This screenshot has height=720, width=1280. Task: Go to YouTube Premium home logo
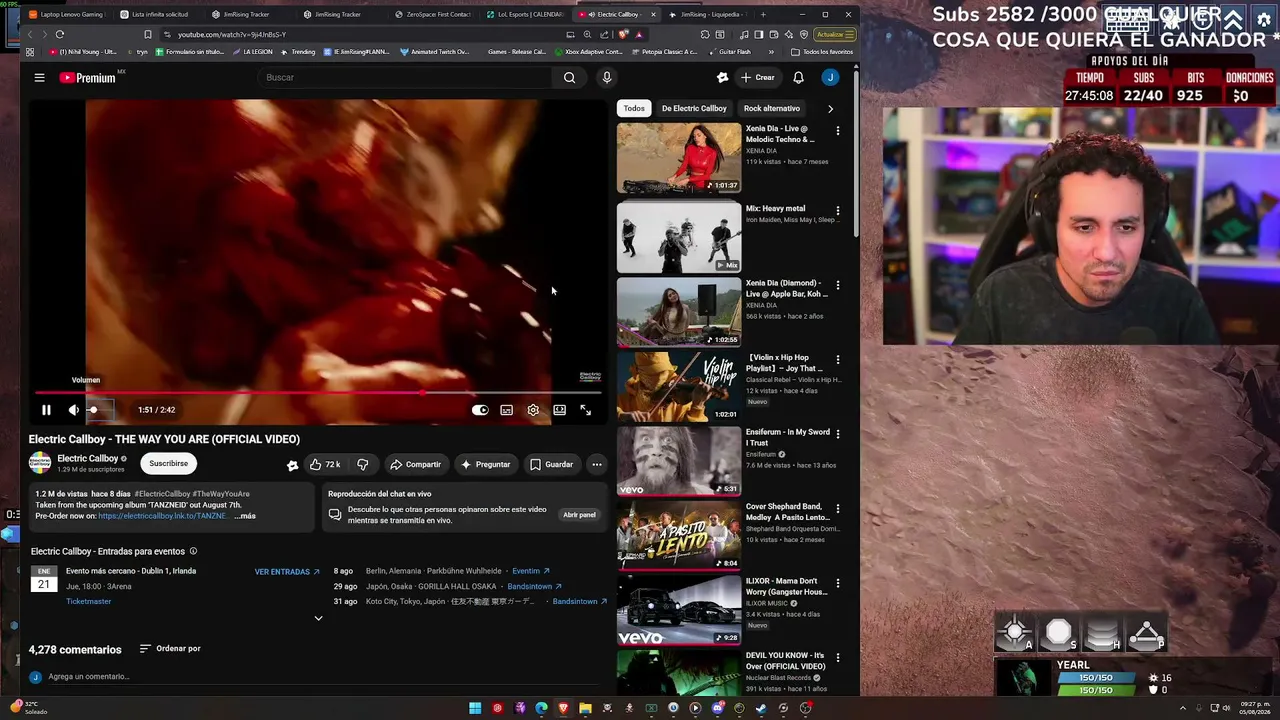pos(88,78)
